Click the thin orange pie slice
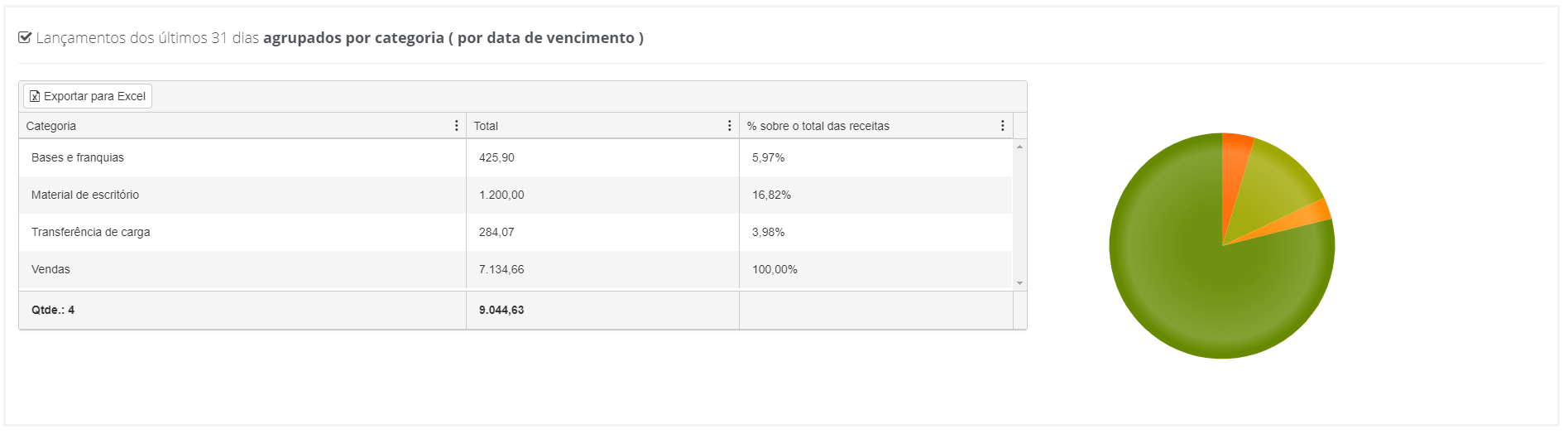Image resolution: width=1568 pixels, height=434 pixels. (1307, 215)
